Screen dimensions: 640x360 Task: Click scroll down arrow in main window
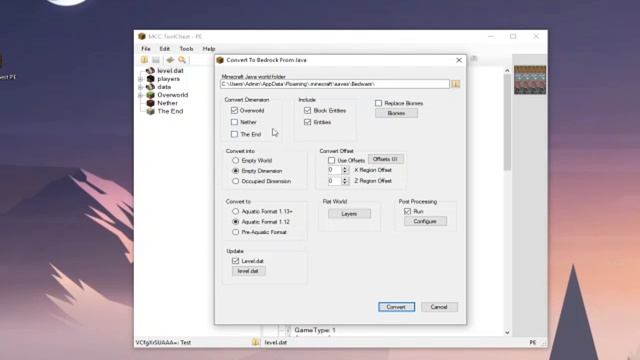[507, 333]
